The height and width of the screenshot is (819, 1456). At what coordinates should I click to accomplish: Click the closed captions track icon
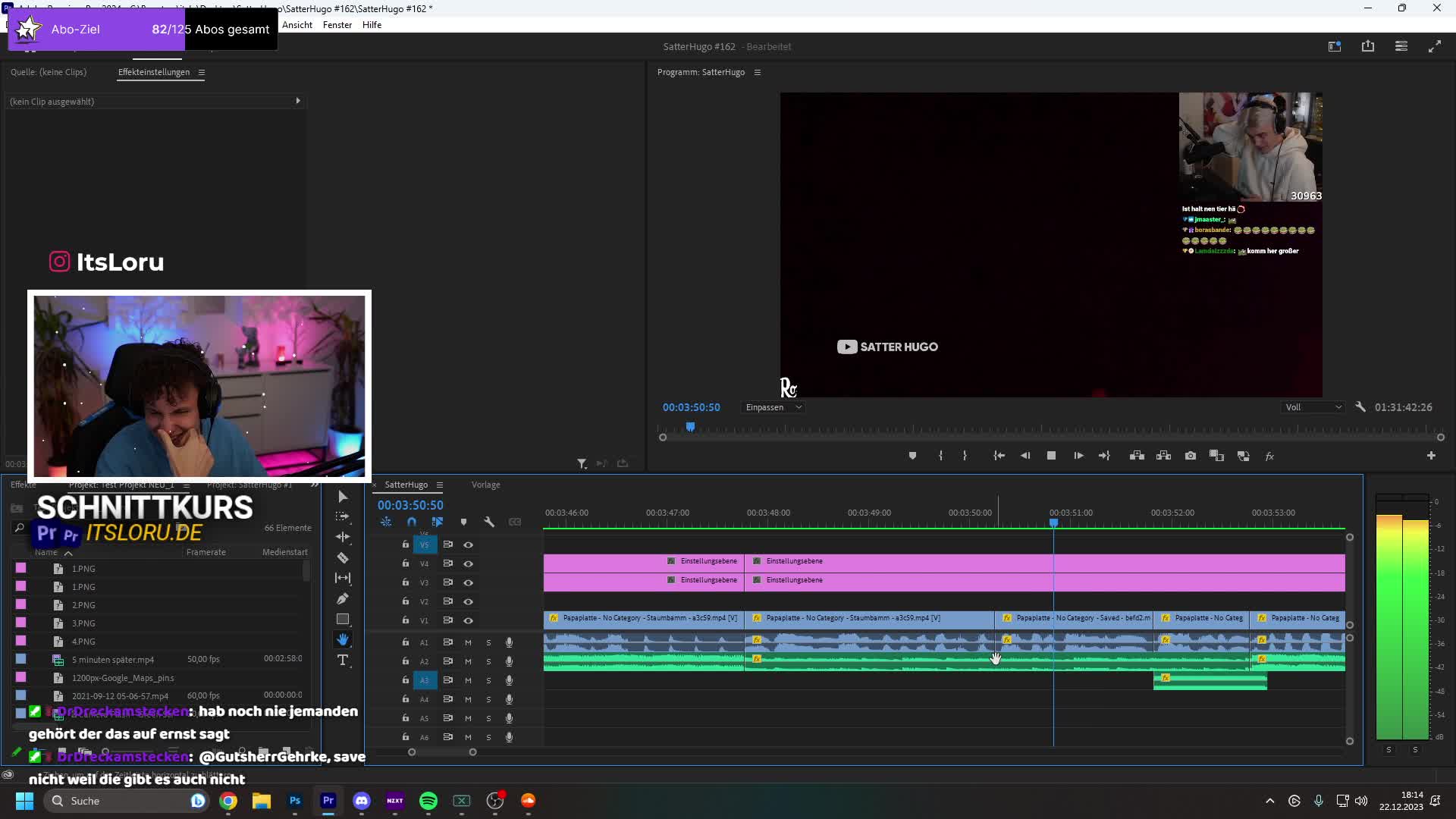(515, 522)
